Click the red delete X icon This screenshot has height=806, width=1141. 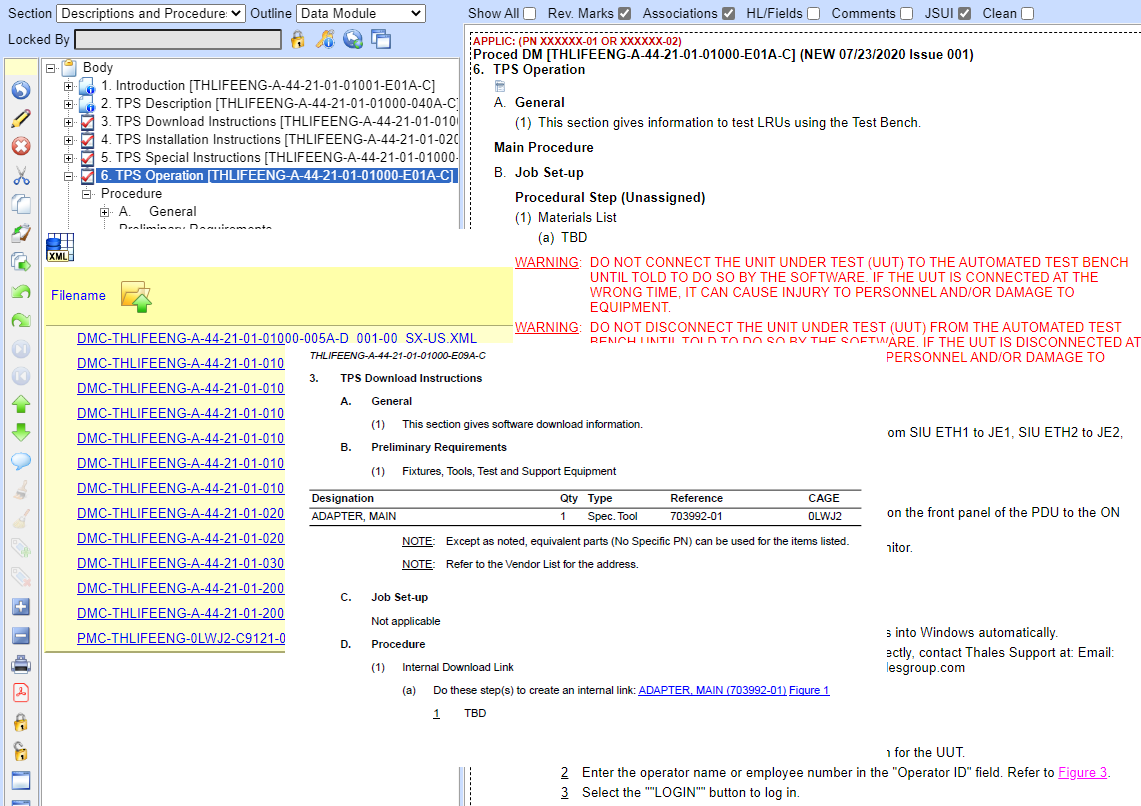(x=21, y=147)
